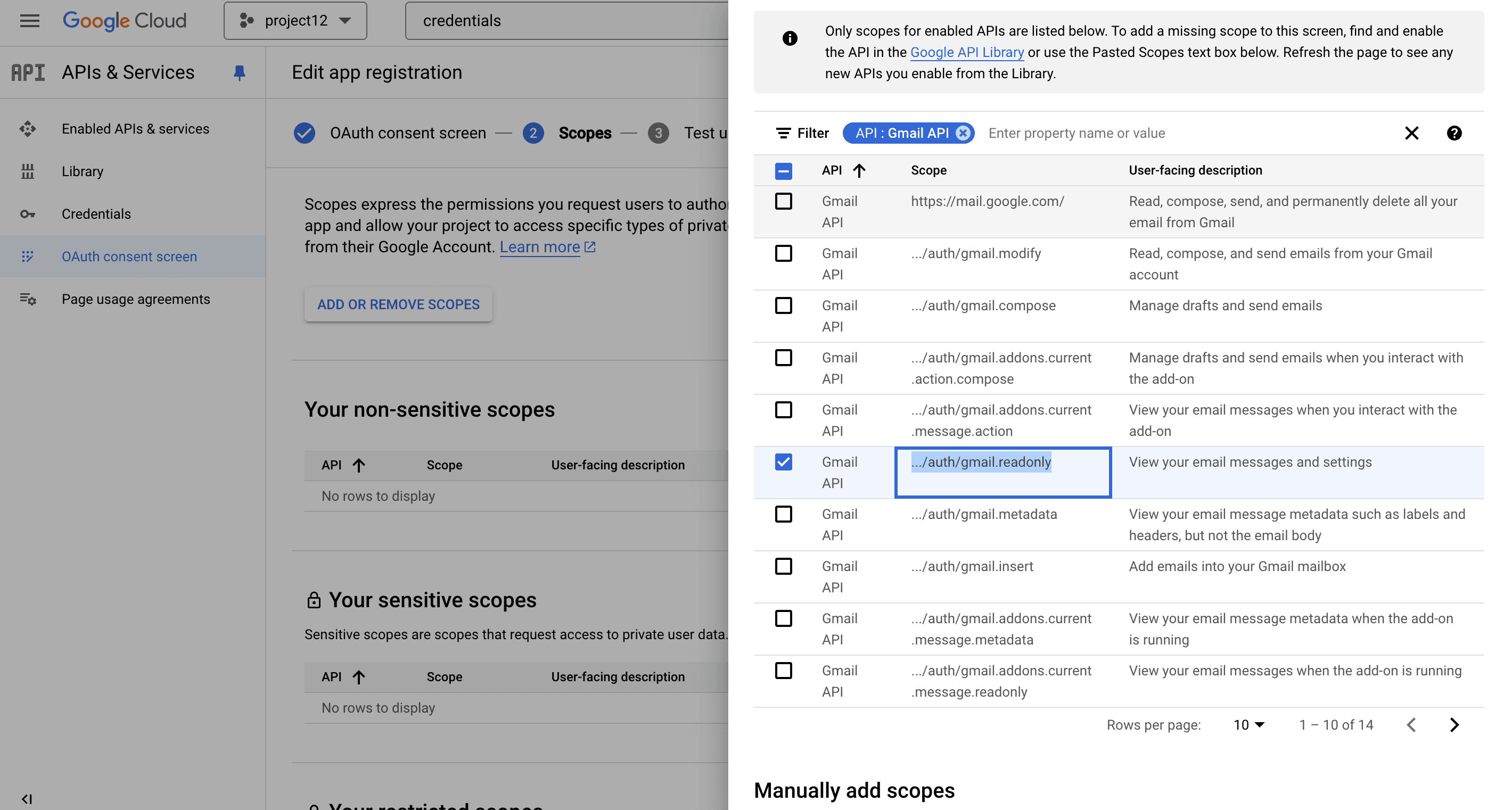Sort sensitive scopes by API arrow
This screenshot has width=1512, height=810.
359,677
